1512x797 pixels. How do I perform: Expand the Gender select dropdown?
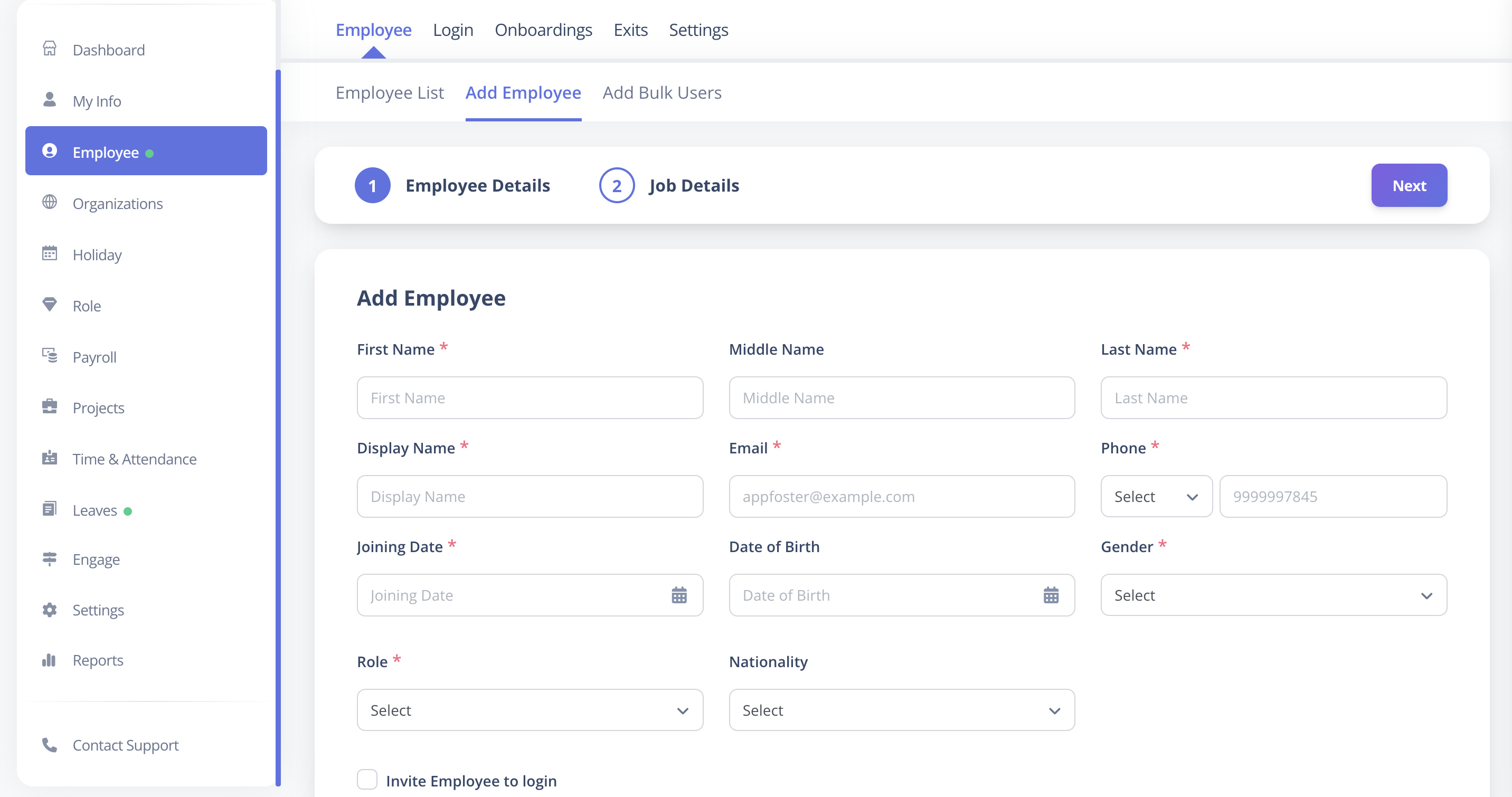pos(1274,595)
